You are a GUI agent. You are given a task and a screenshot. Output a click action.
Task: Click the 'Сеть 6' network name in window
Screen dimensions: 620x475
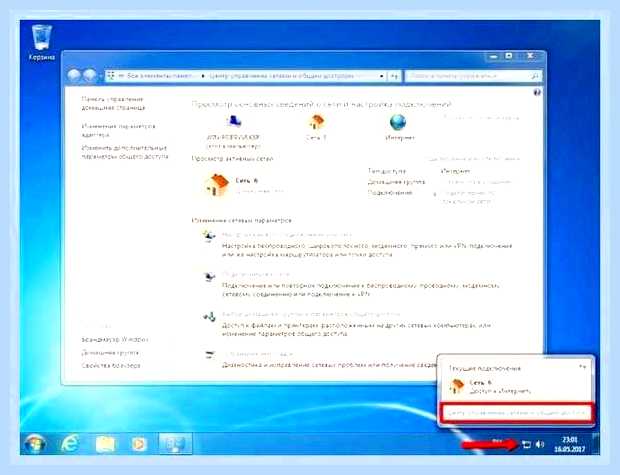(x=246, y=180)
